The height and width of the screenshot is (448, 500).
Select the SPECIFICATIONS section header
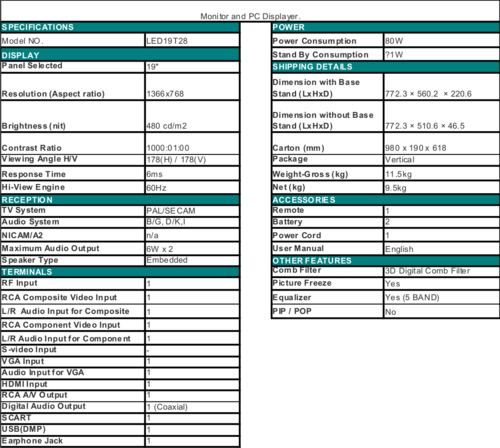tap(120, 27)
